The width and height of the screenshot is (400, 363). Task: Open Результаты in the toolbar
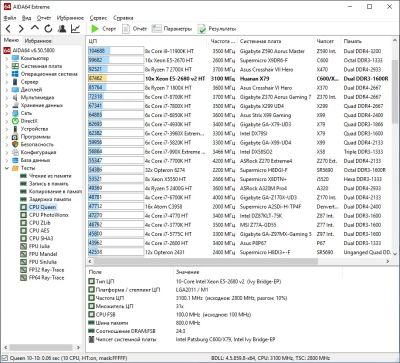click(x=217, y=29)
